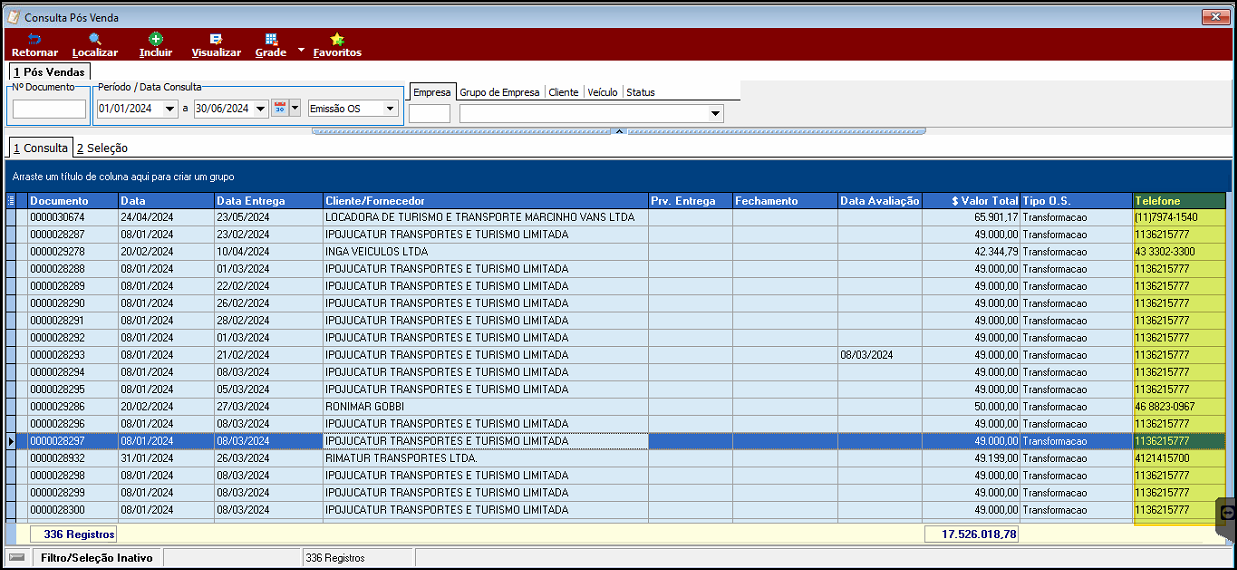Open dropdown arrow beside calendar icon
Image resolution: width=1237 pixels, height=570 pixels.
[295, 108]
